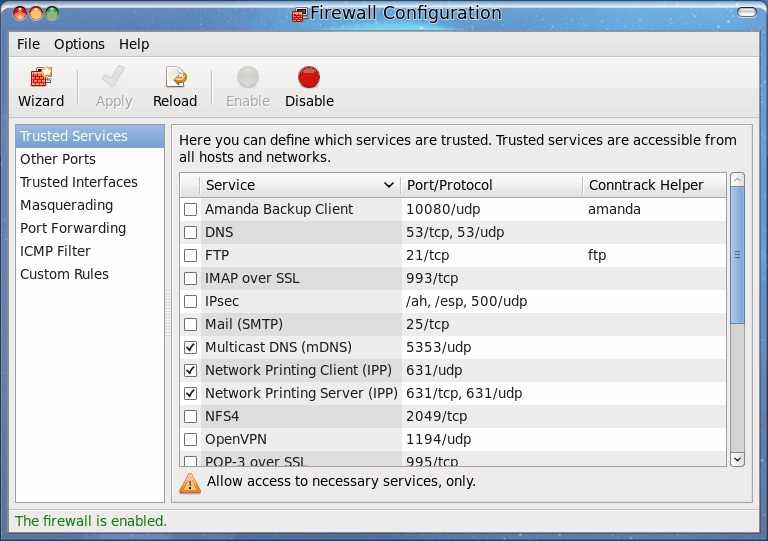Click the Apply checkmark icon
This screenshot has width=768, height=541.
tap(114, 77)
